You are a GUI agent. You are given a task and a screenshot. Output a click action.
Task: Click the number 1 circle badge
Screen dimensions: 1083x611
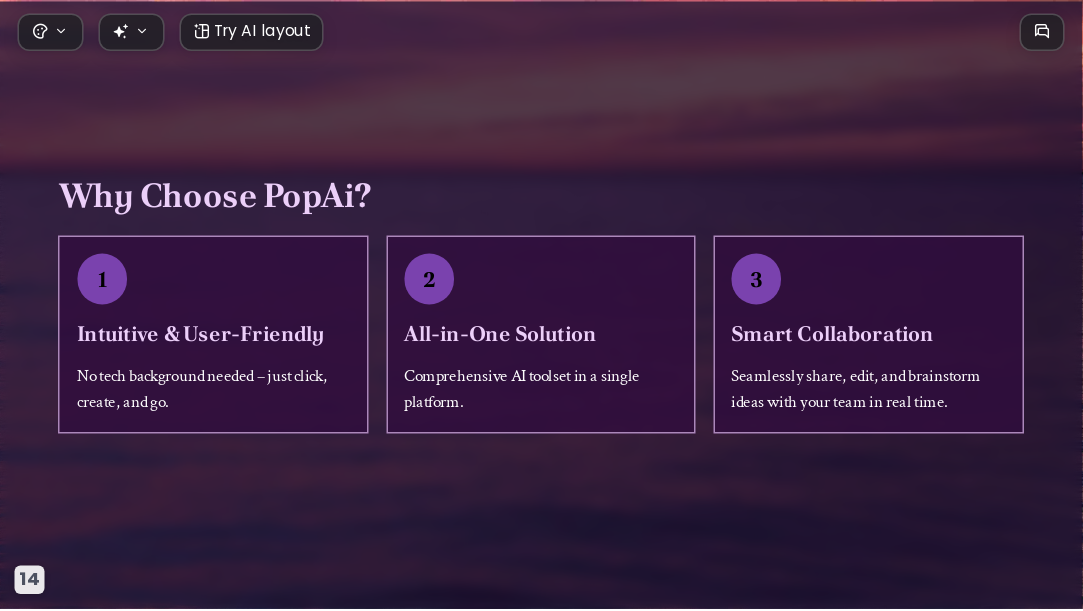[102, 279]
